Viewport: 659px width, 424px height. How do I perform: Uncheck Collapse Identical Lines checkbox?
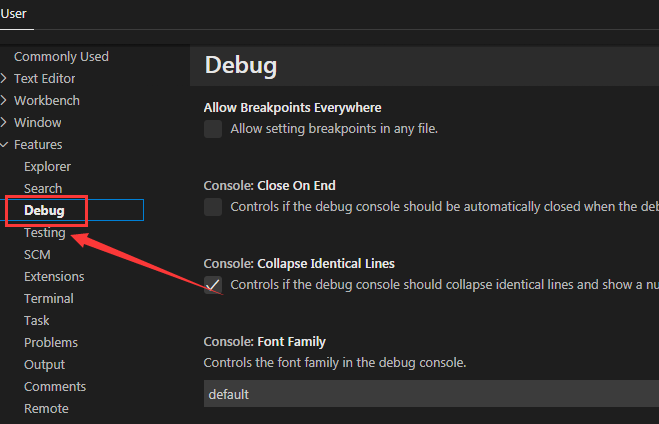[213, 285]
